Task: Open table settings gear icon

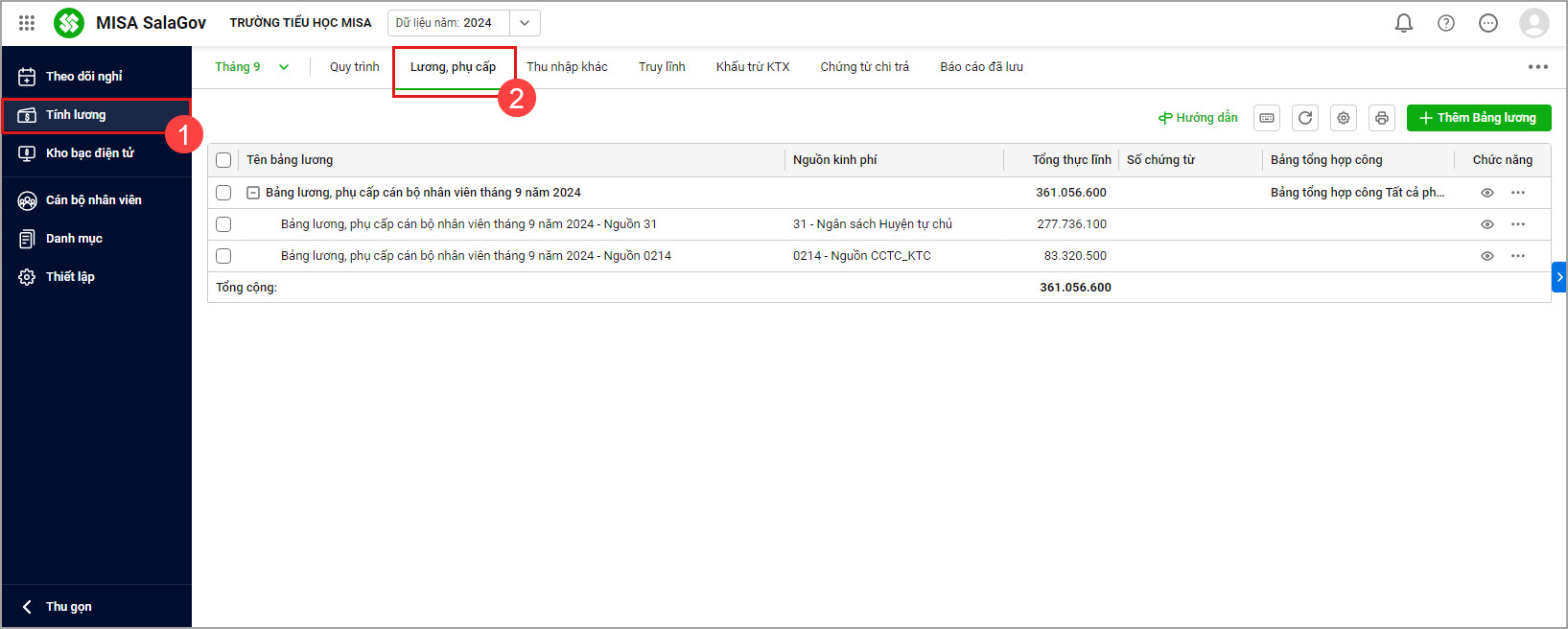Action: [1343, 118]
